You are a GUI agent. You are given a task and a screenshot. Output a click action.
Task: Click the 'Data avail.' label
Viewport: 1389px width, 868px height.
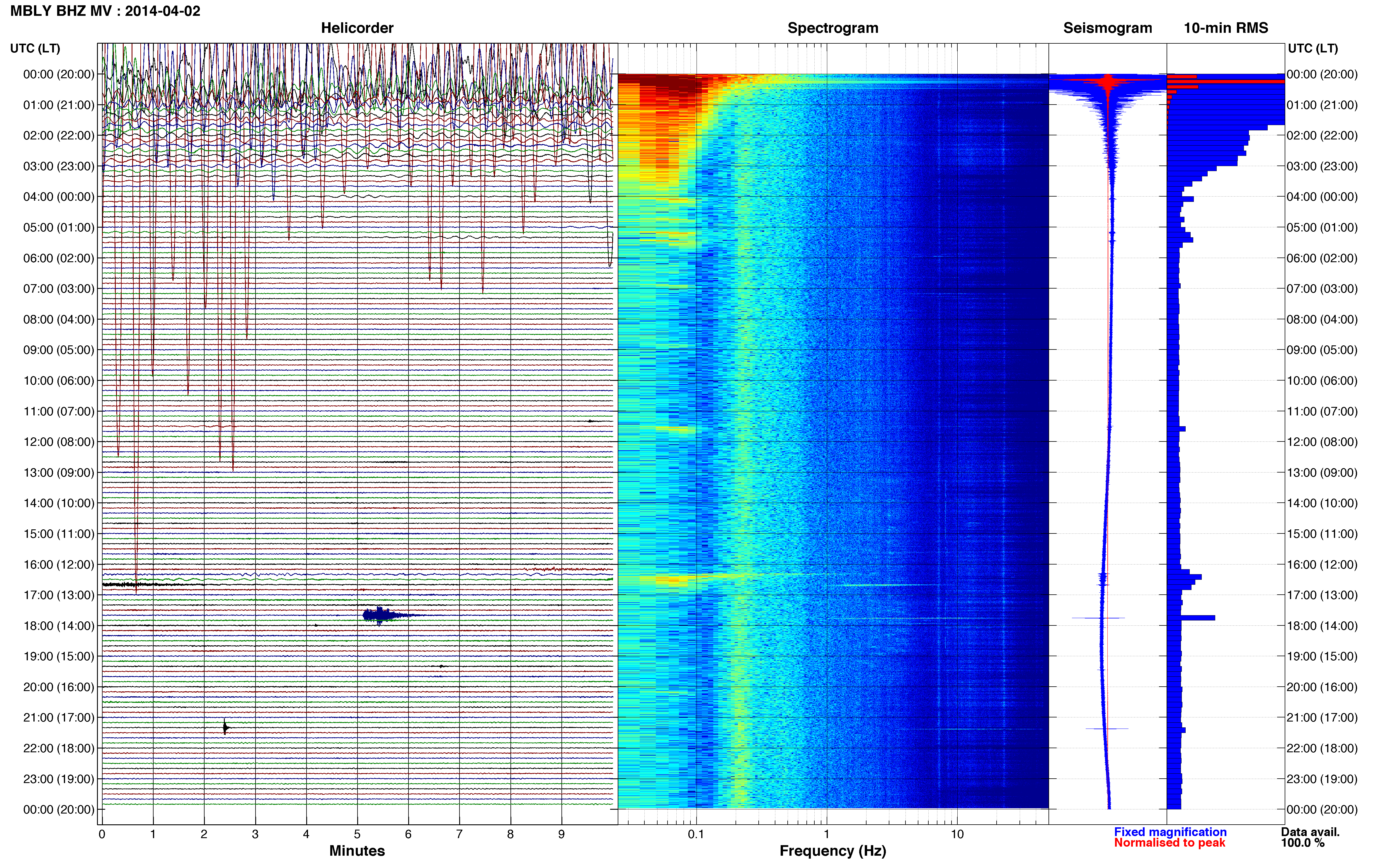tap(1310, 832)
